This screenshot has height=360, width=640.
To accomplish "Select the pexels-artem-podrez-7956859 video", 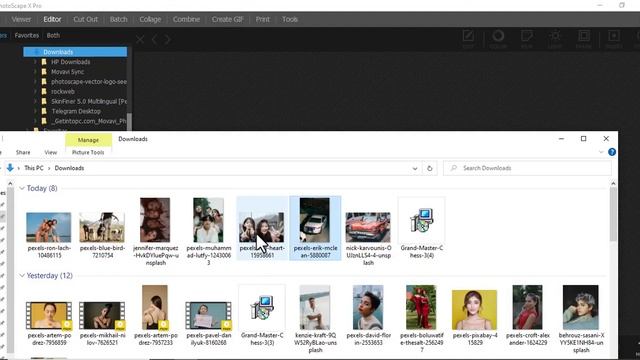I will pyautogui.click(x=49, y=316).
